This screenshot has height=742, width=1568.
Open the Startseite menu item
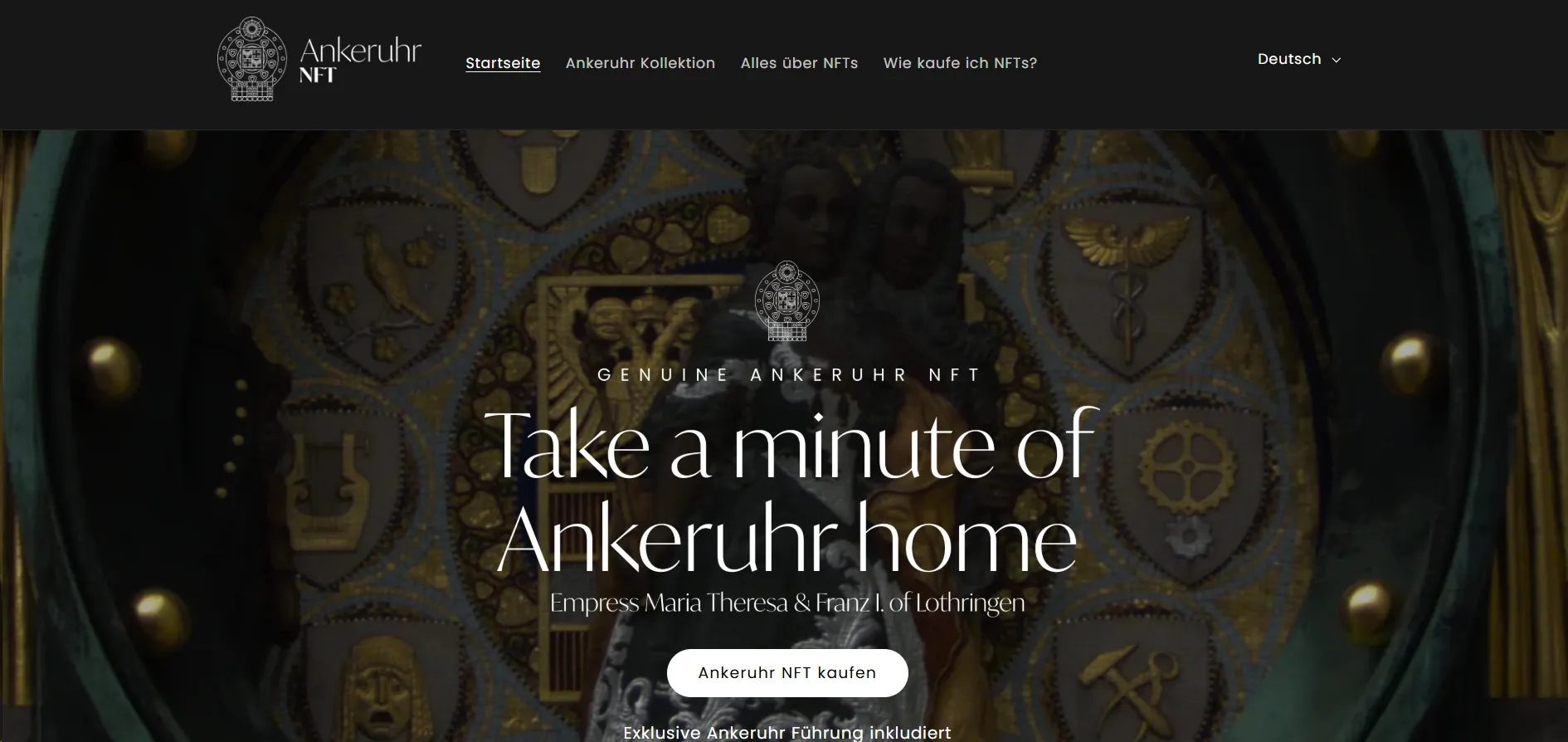(x=503, y=63)
